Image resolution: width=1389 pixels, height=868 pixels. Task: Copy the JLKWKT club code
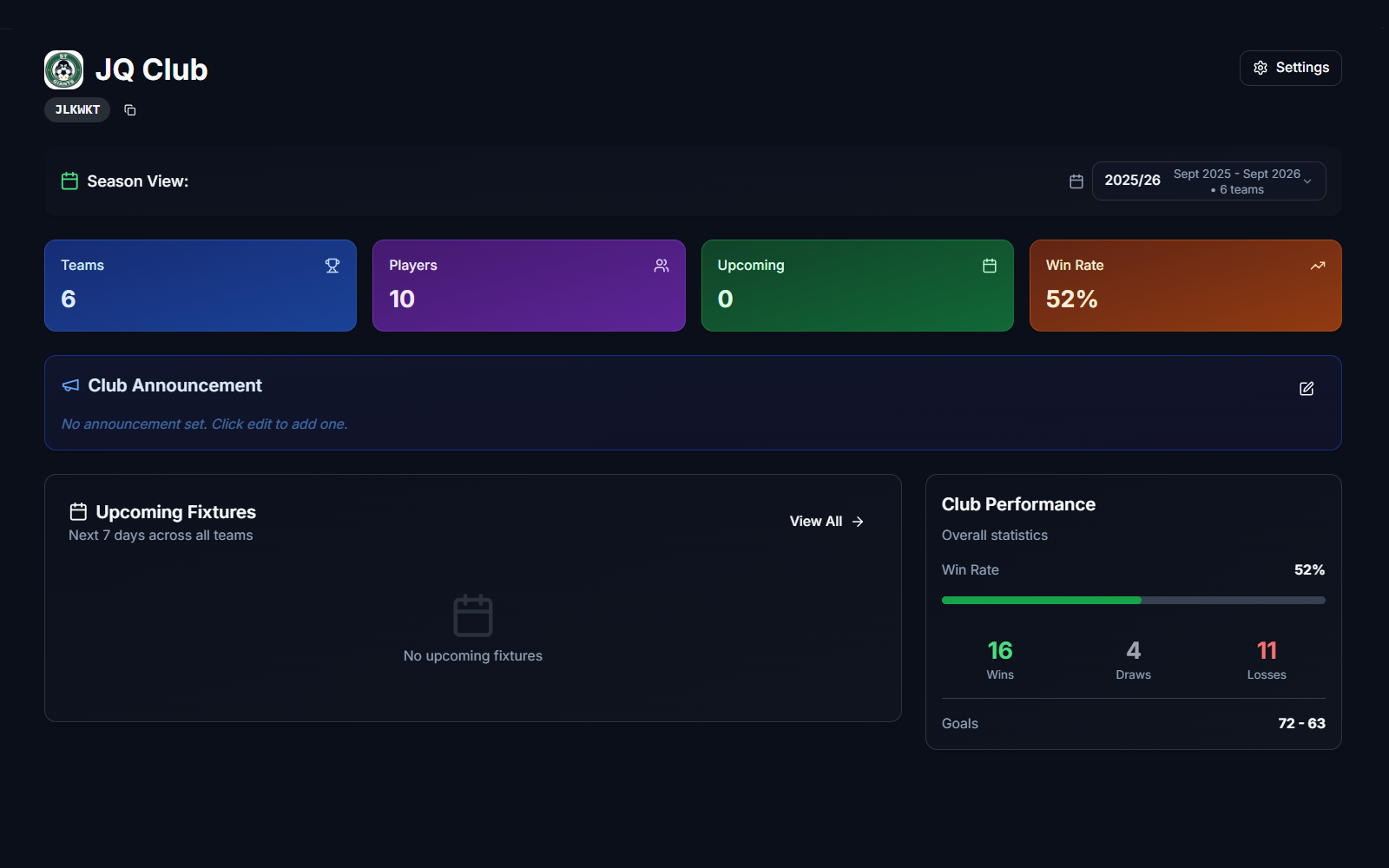(130, 110)
